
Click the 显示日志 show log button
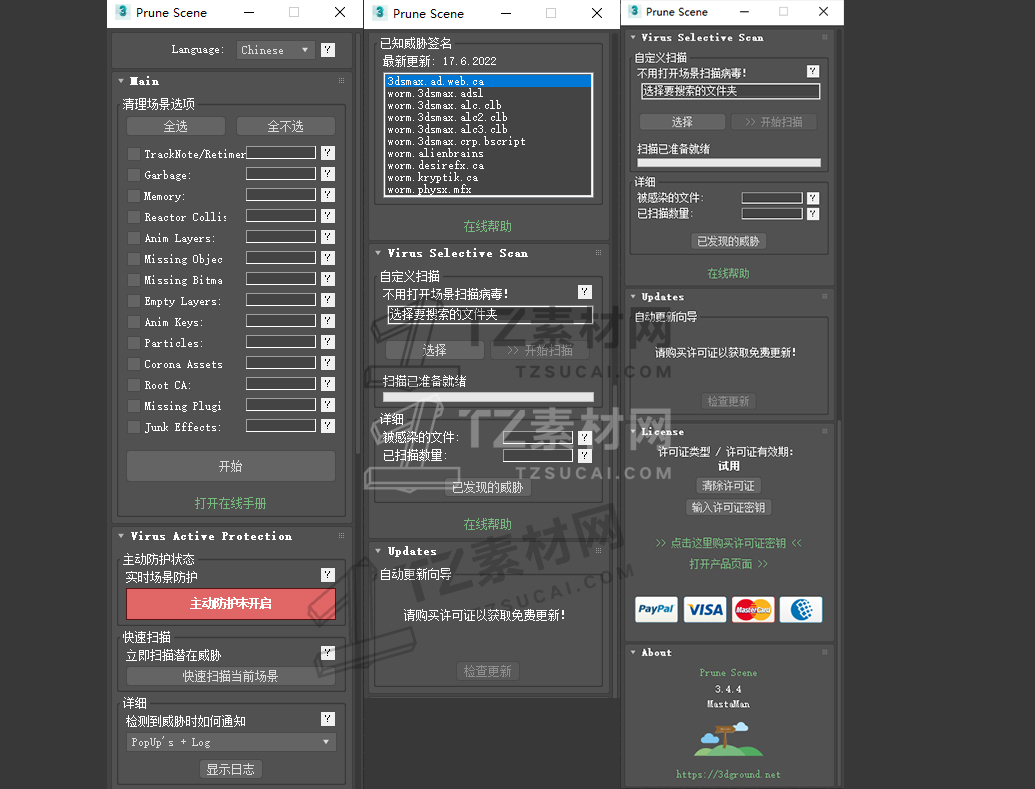pyautogui.click(x=230, y=769)
